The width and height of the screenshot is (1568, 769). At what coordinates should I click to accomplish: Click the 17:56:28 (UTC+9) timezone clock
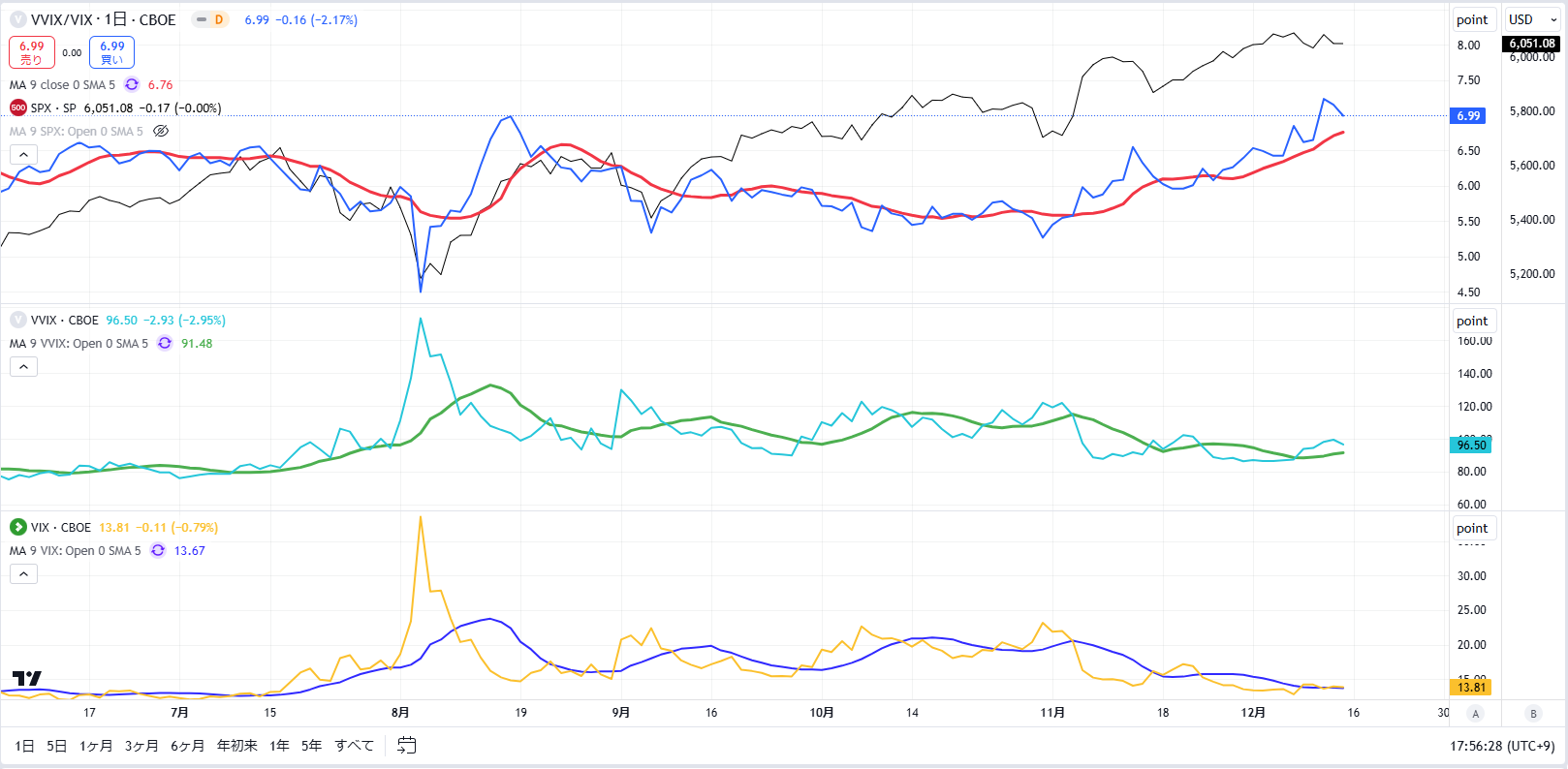[1502, 746]
